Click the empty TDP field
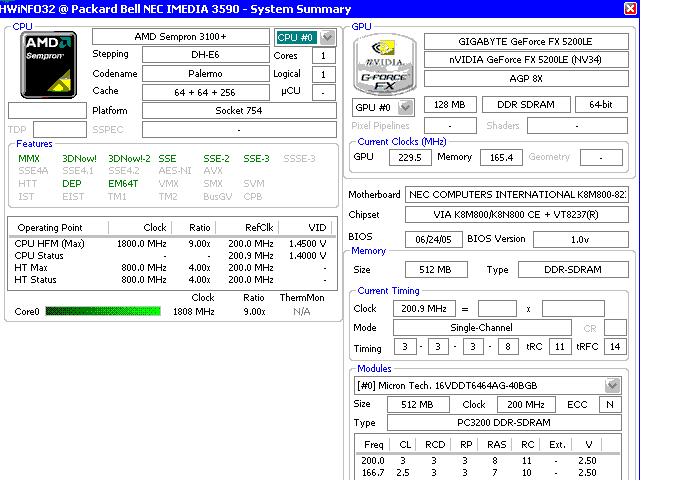 pos(60,130)
